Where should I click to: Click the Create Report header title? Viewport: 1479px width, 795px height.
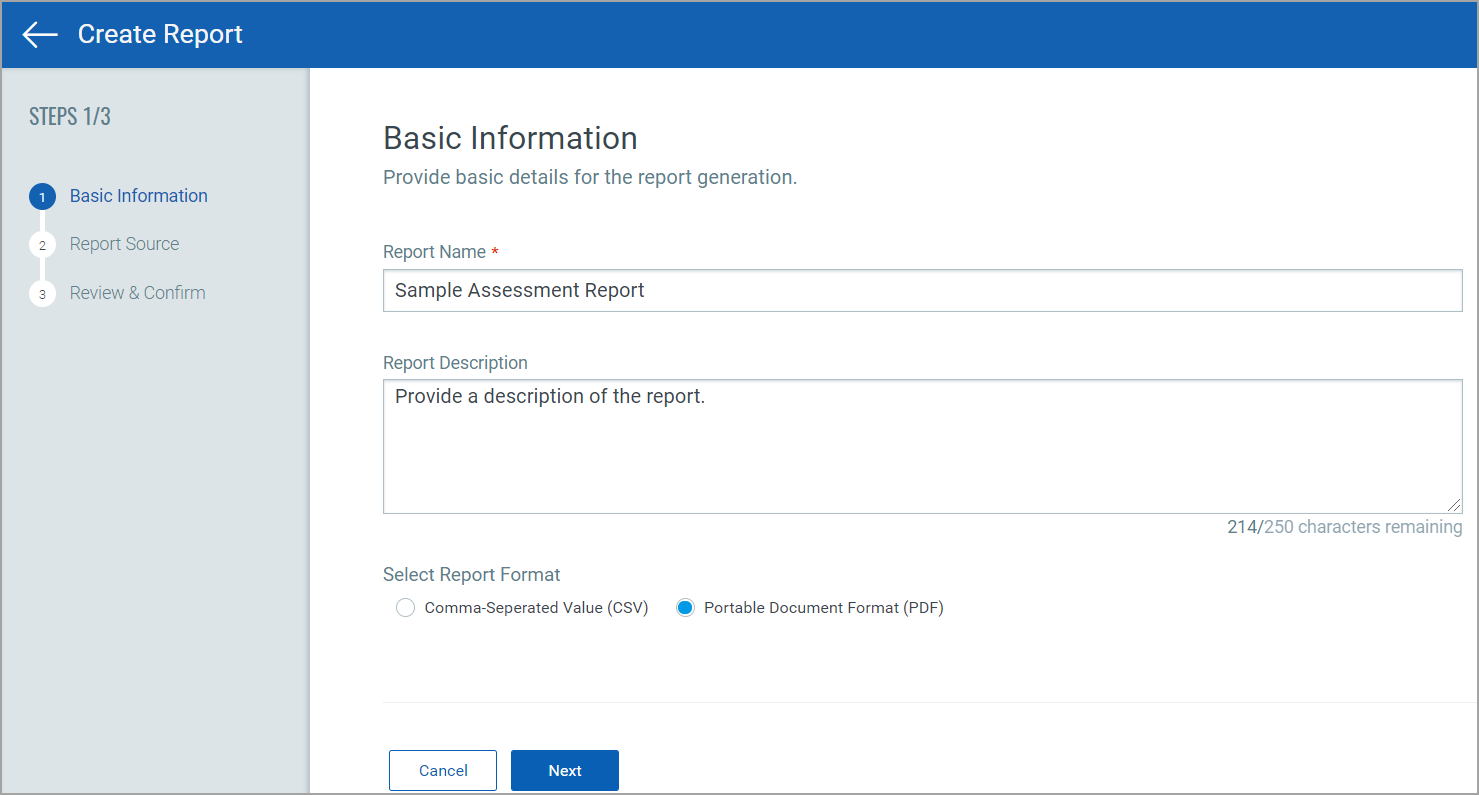click(x=160, y=34)
